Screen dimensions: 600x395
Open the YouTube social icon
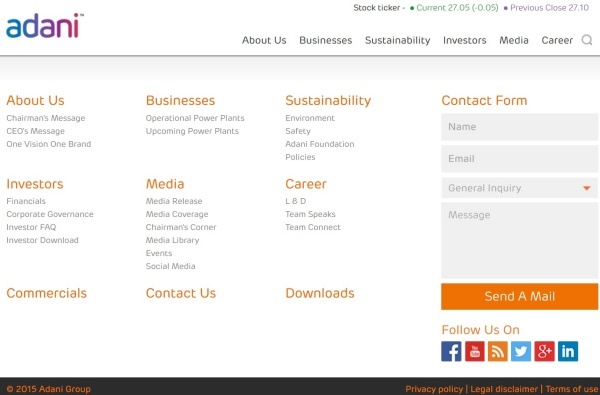point(474,351)
